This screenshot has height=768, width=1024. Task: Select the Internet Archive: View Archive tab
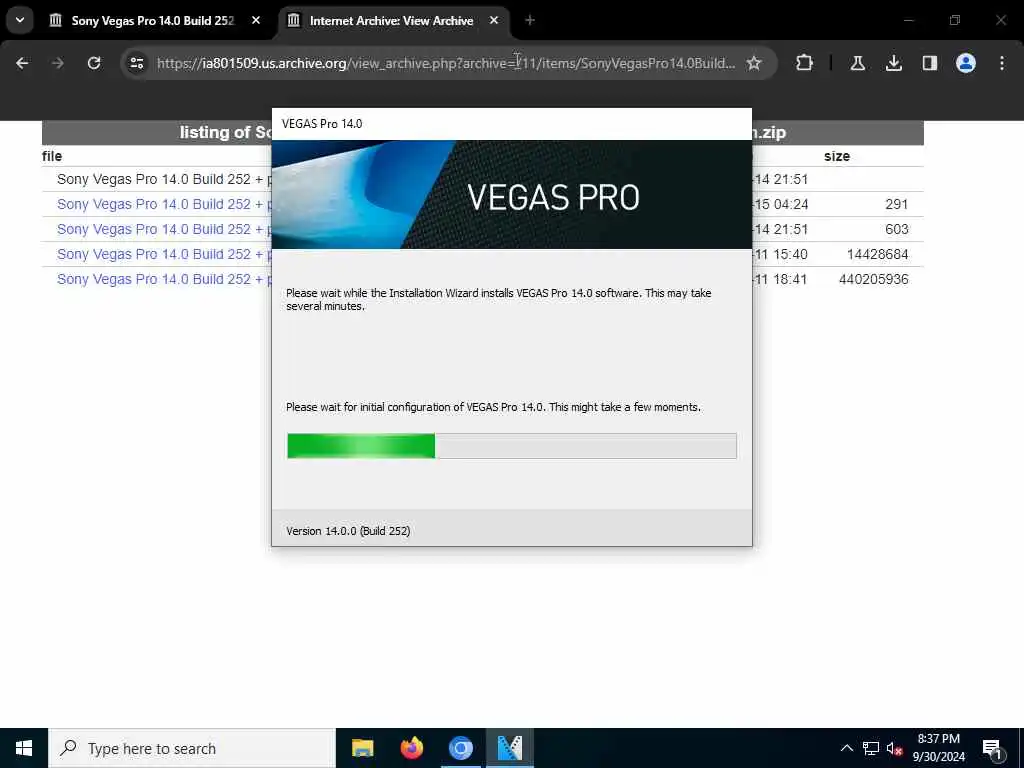(x=394, y=21)
